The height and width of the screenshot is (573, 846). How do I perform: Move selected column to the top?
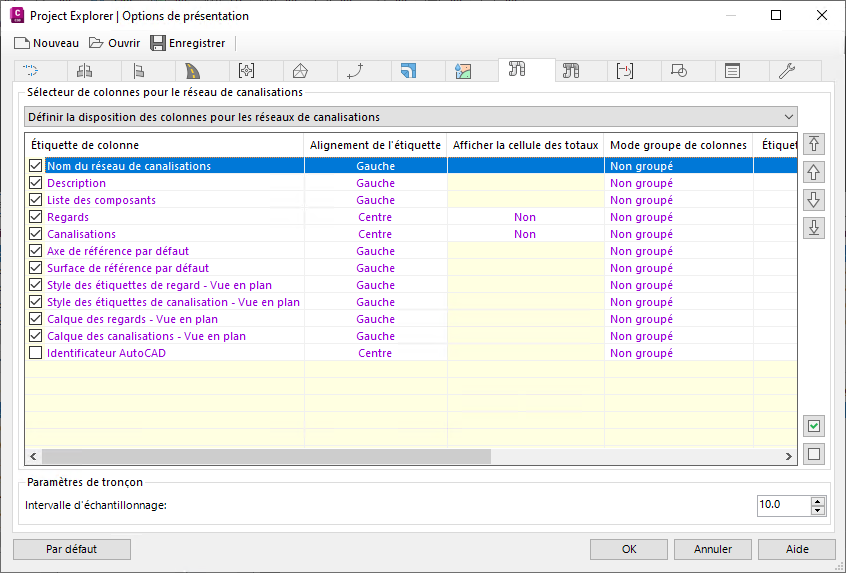[814, 144]
